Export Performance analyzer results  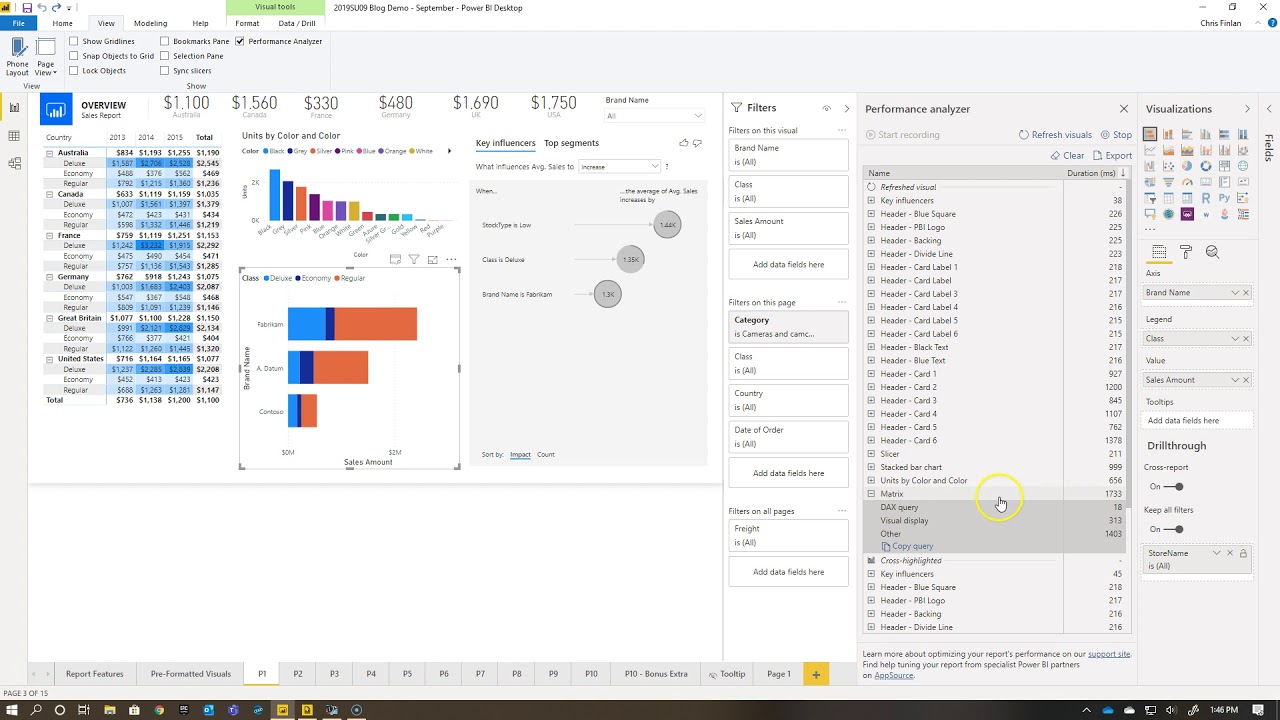pyautogui.click(x=1112, y=156)
